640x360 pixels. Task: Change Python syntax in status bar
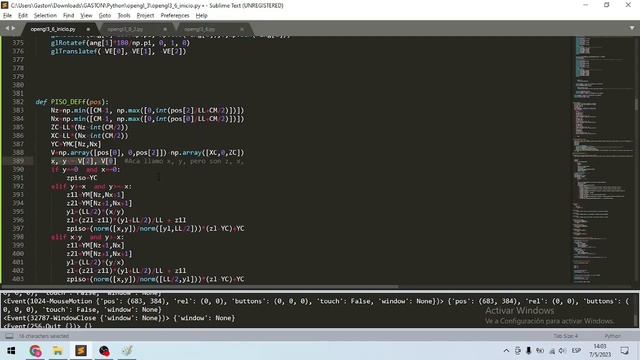[x=612, y=336]
